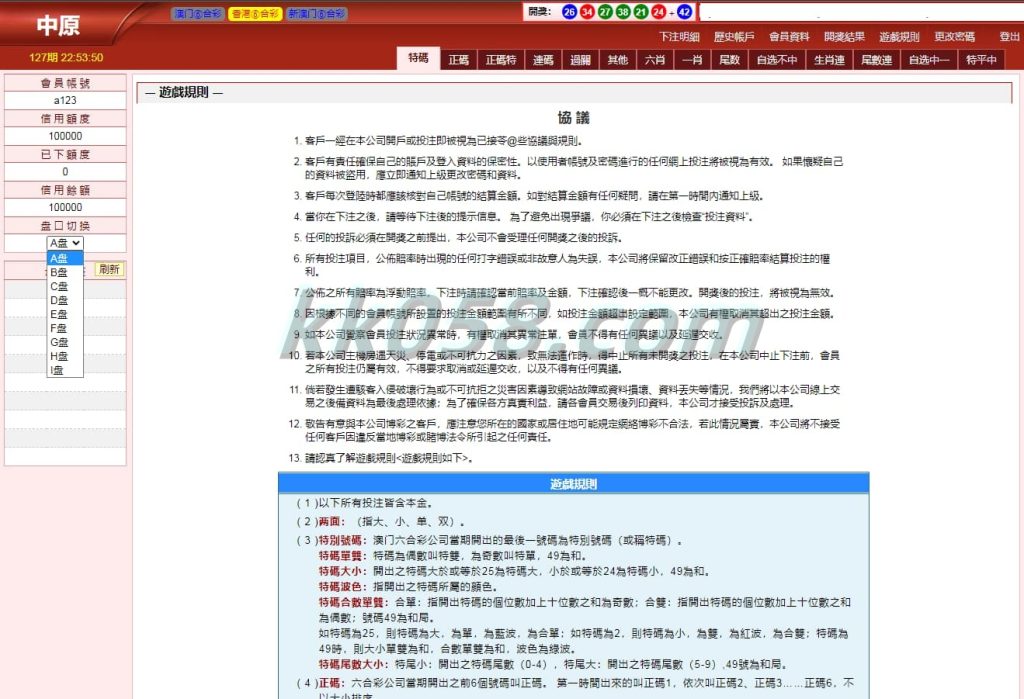Choose the I盤 option in the dropdown
Image resolution: width=1024 pixels, height=699 pixels.
59,370
